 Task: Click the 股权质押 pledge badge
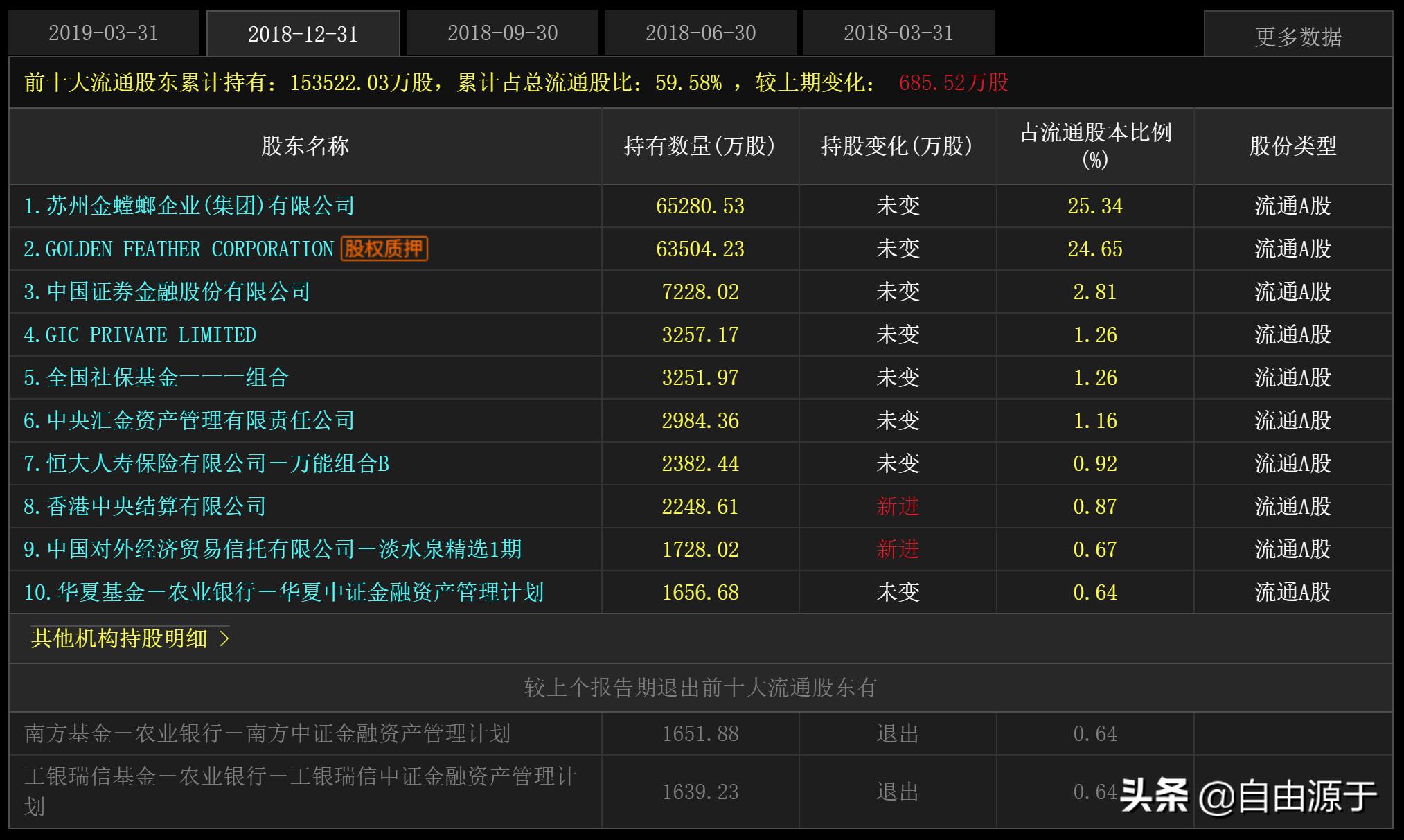384,247
